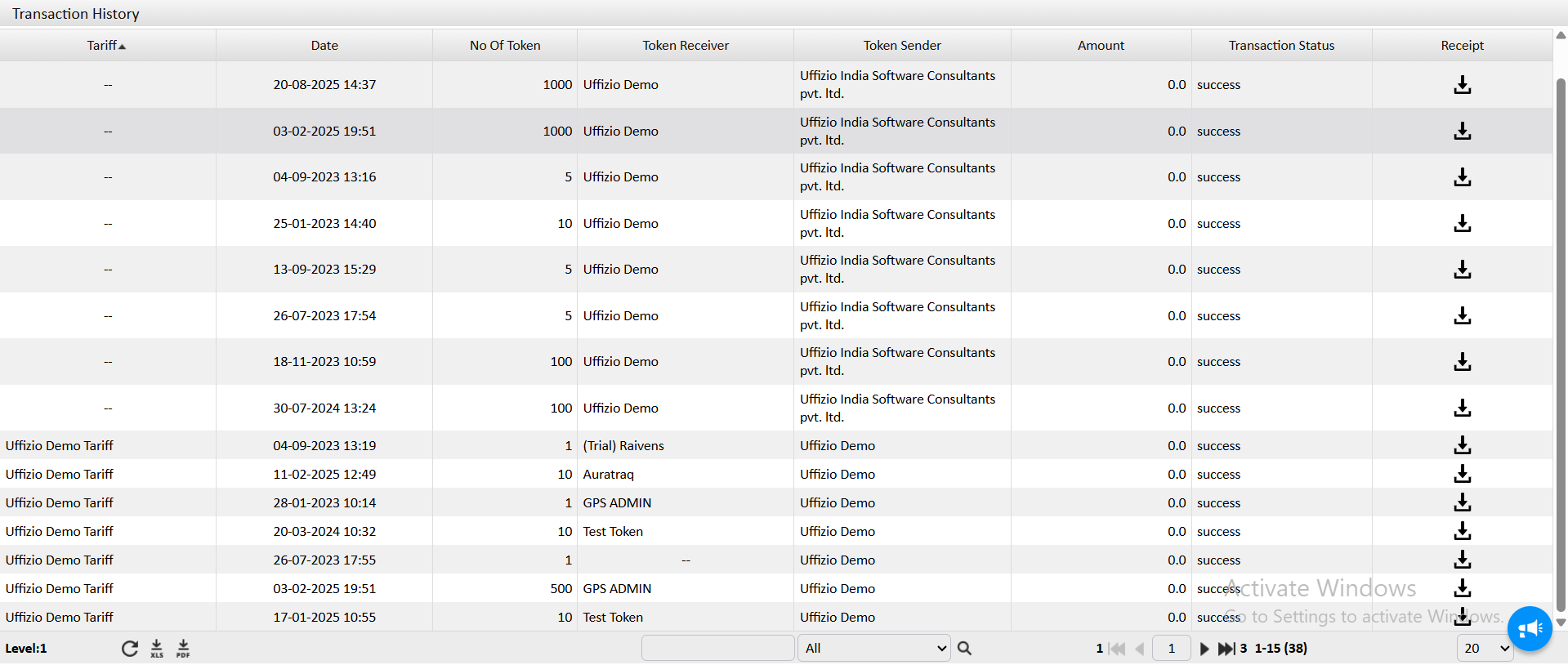1568x665 pixels.
Task: Download receipt for 20-08-2025 14:37 transaction
Action: click(x=1462, y=85)
